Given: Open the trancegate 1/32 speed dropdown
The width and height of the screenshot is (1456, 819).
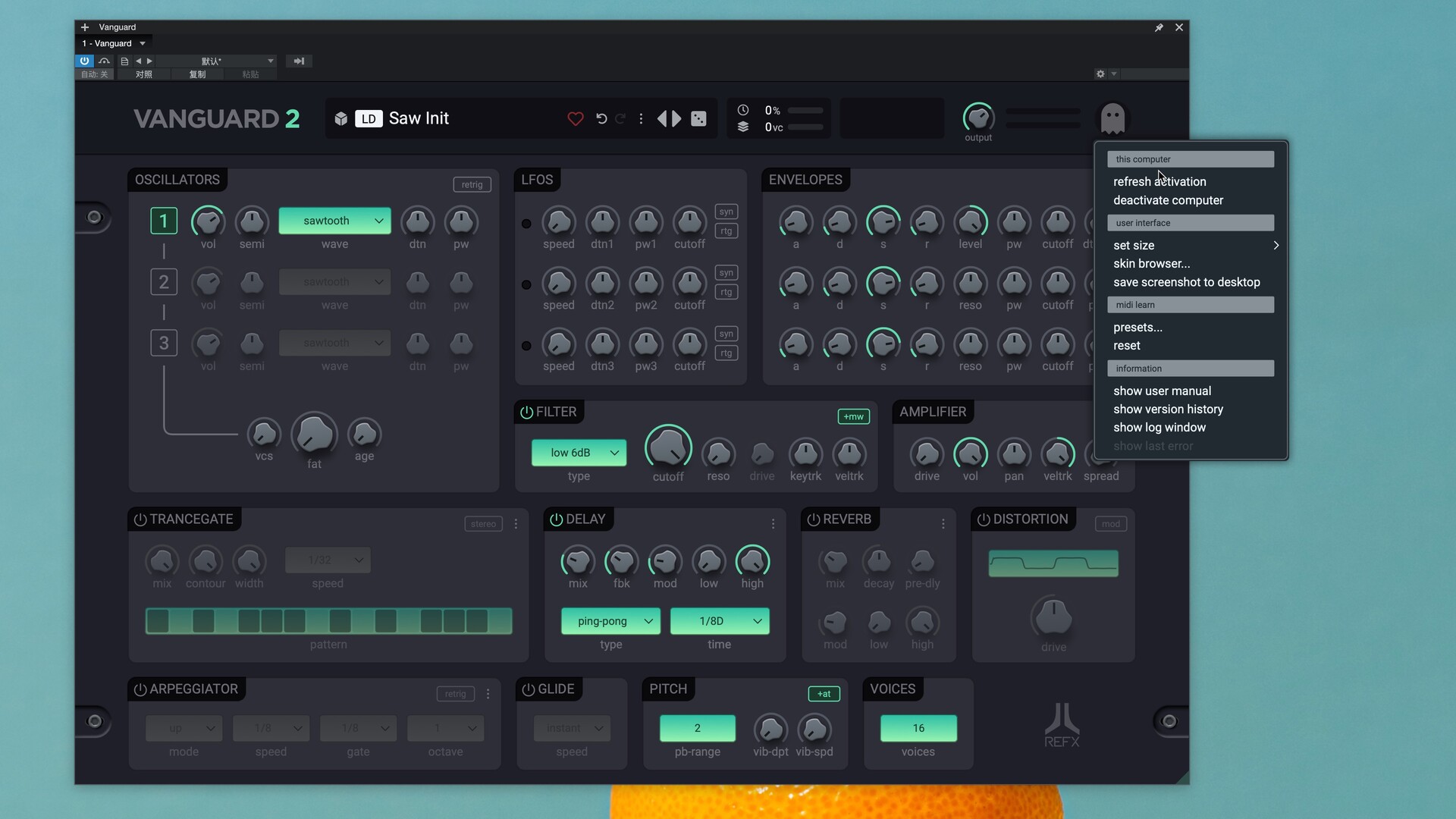Looking at the screenshot, I should click(x=328, y=560).
